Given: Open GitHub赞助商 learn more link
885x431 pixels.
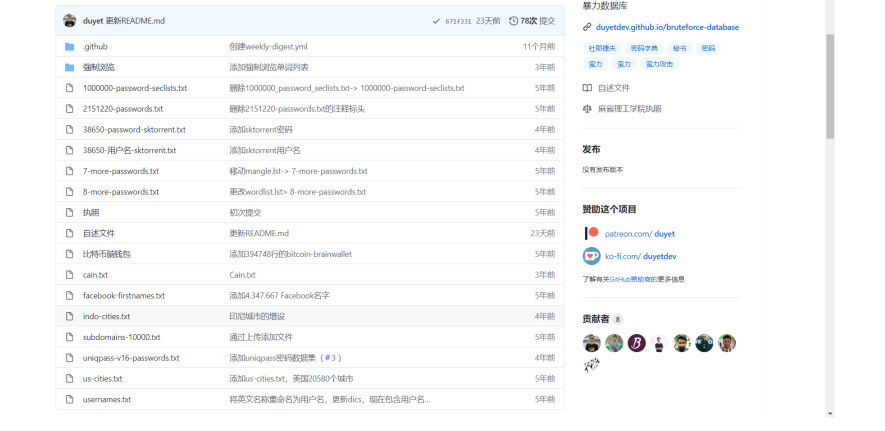Looking at the screenshot, I should pos(633,279).
